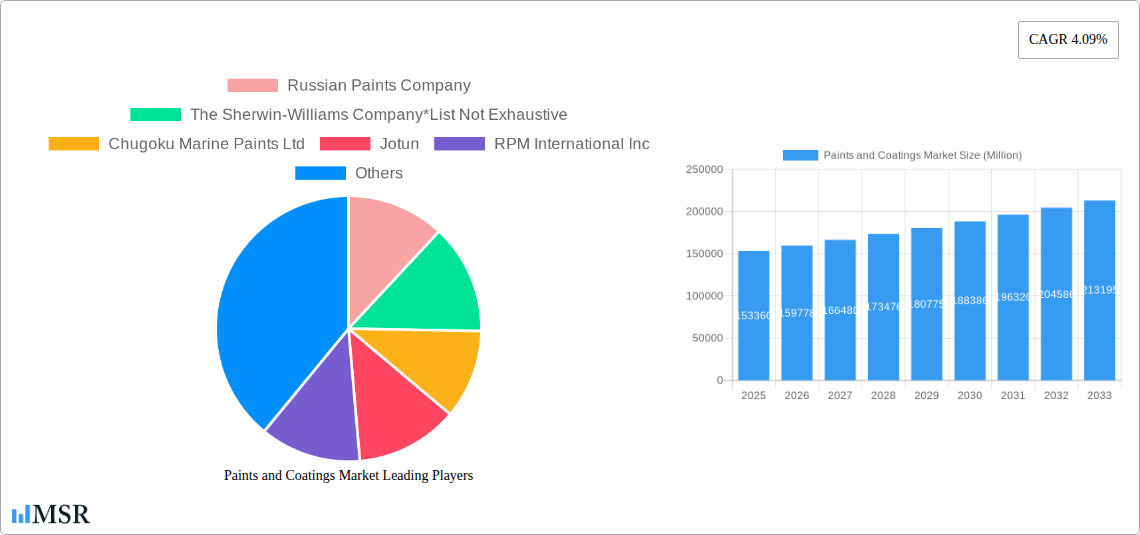The width and height of the screenshot is (1140, 535).
Task: Click the 2033 bar valued 213195
Action: (x=1099, y=290)
